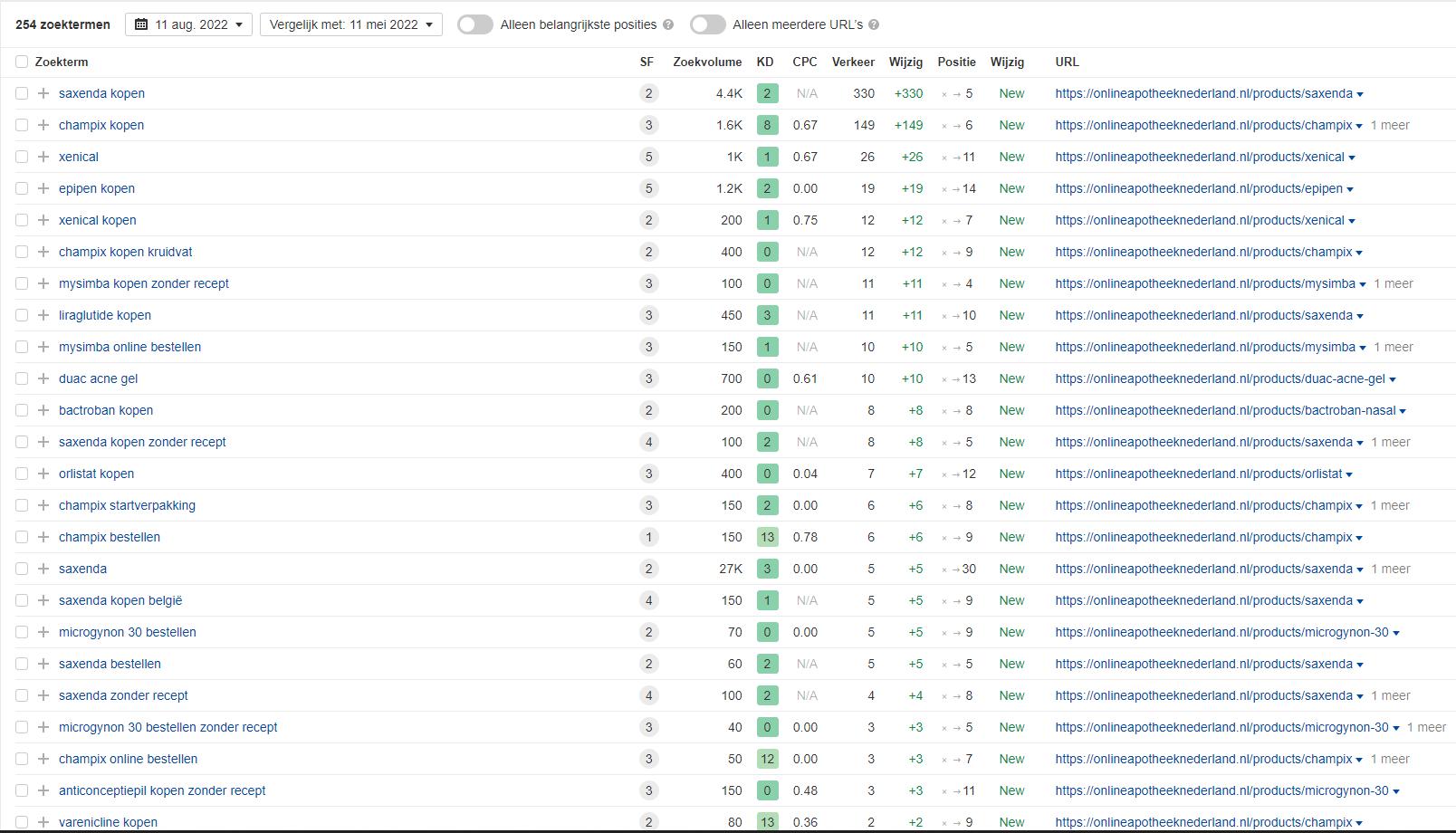Click plus icon next to champix kopen kruidvat

point(43,252)
